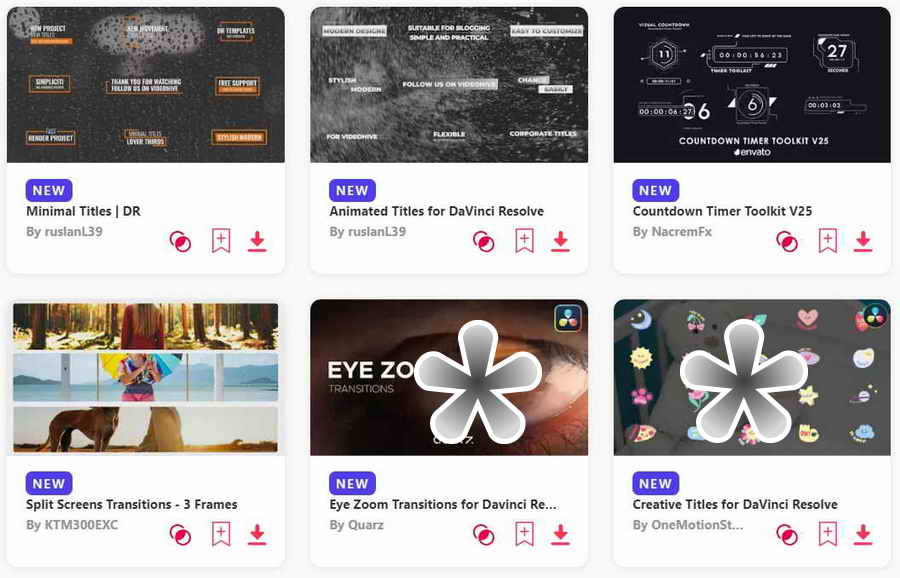Open author NacremFx profile
The width and height of the screenshot is (900, 578).
click(672, 232)
